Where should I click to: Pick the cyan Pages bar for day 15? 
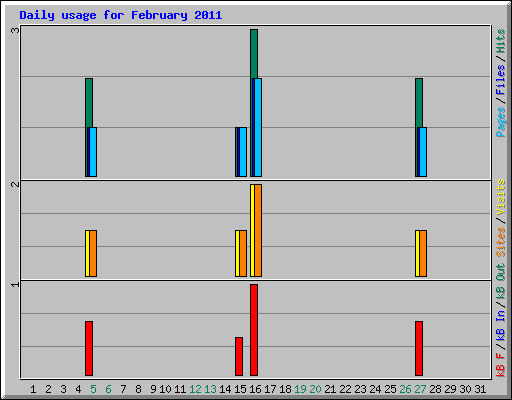[x=243, y=152]
